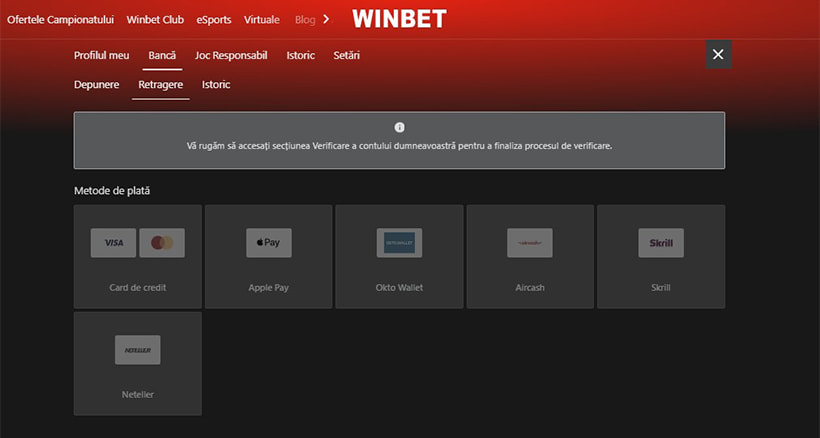Choose Card de credit label

click(x=138, y=287)
